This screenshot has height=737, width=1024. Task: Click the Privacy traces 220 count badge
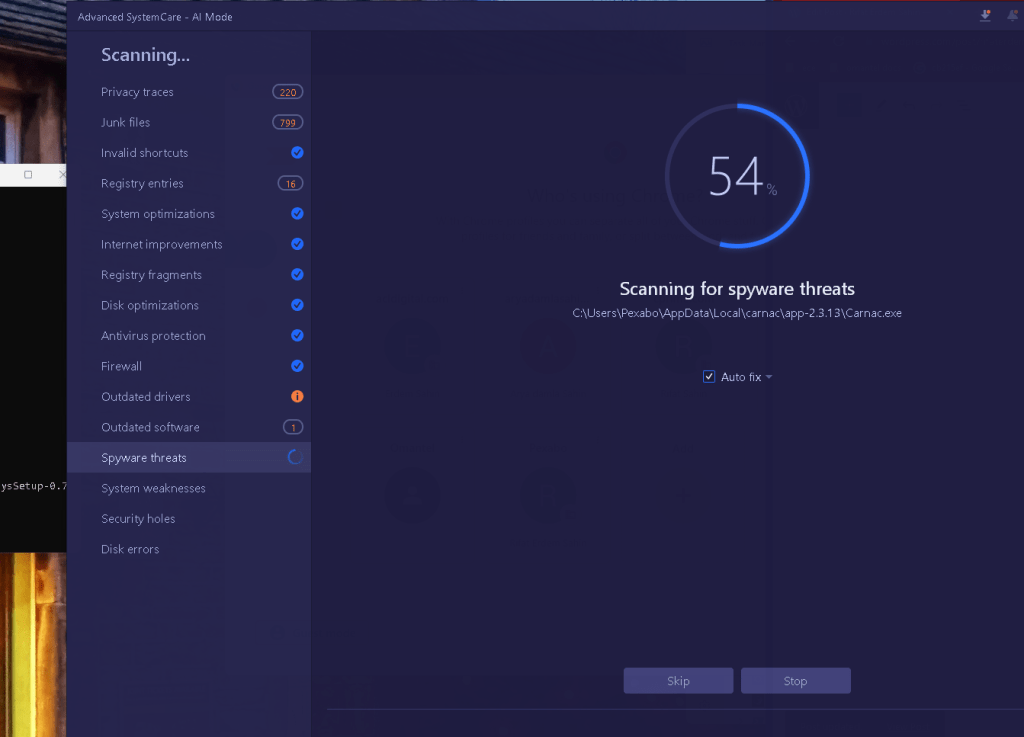tap(287, 92)
